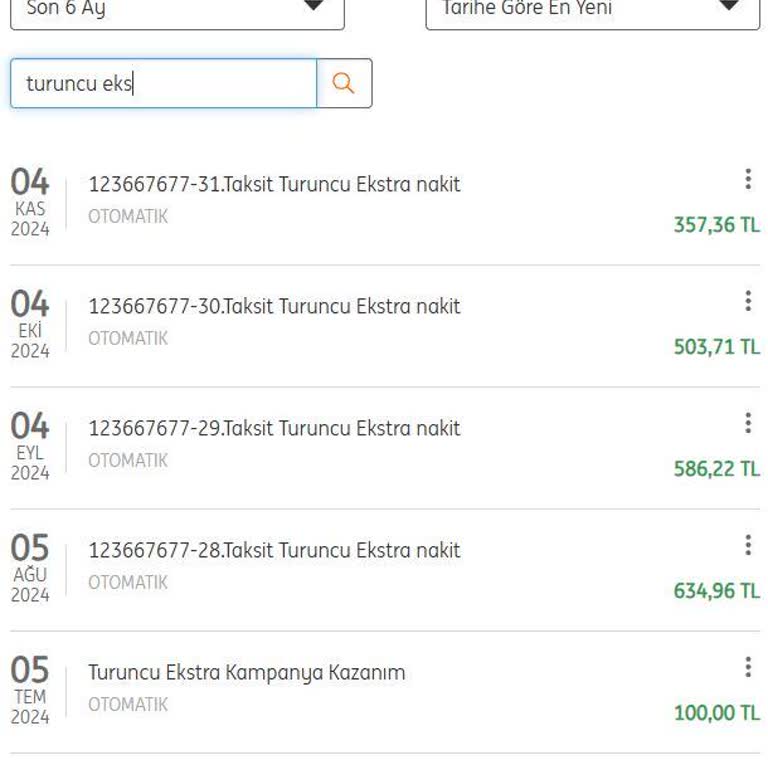Click the 04 KAS 2024 date label

pos(30,203)
